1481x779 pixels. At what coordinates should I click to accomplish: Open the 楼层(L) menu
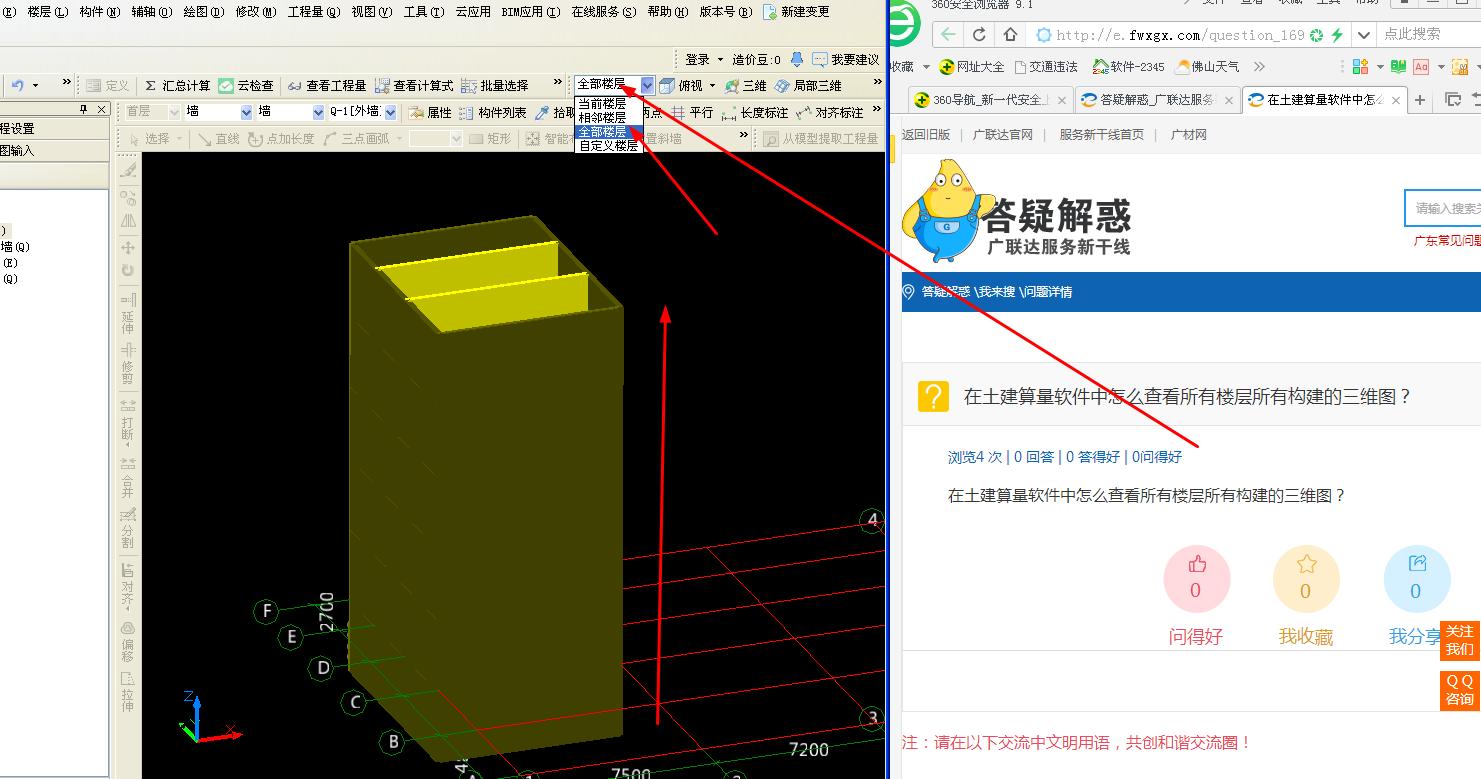[48, 12]
